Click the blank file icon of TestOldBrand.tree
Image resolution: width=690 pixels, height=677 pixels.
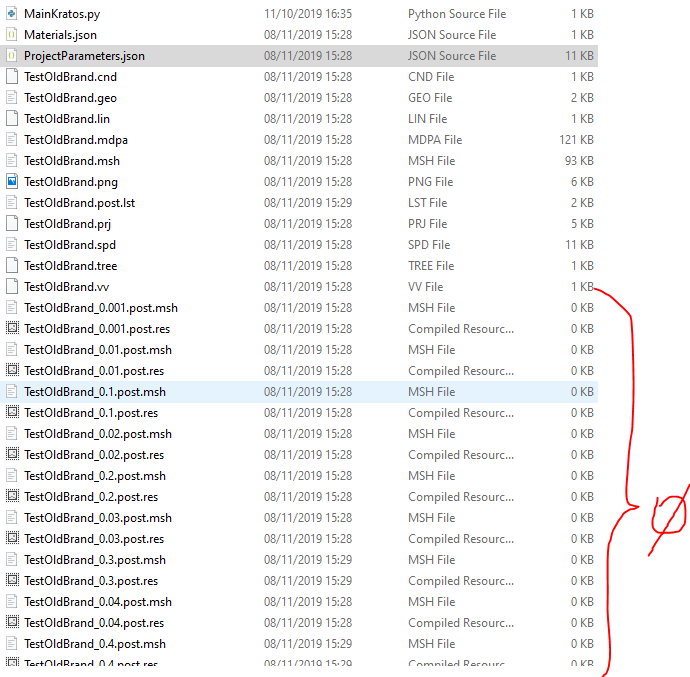coord(12,266)
